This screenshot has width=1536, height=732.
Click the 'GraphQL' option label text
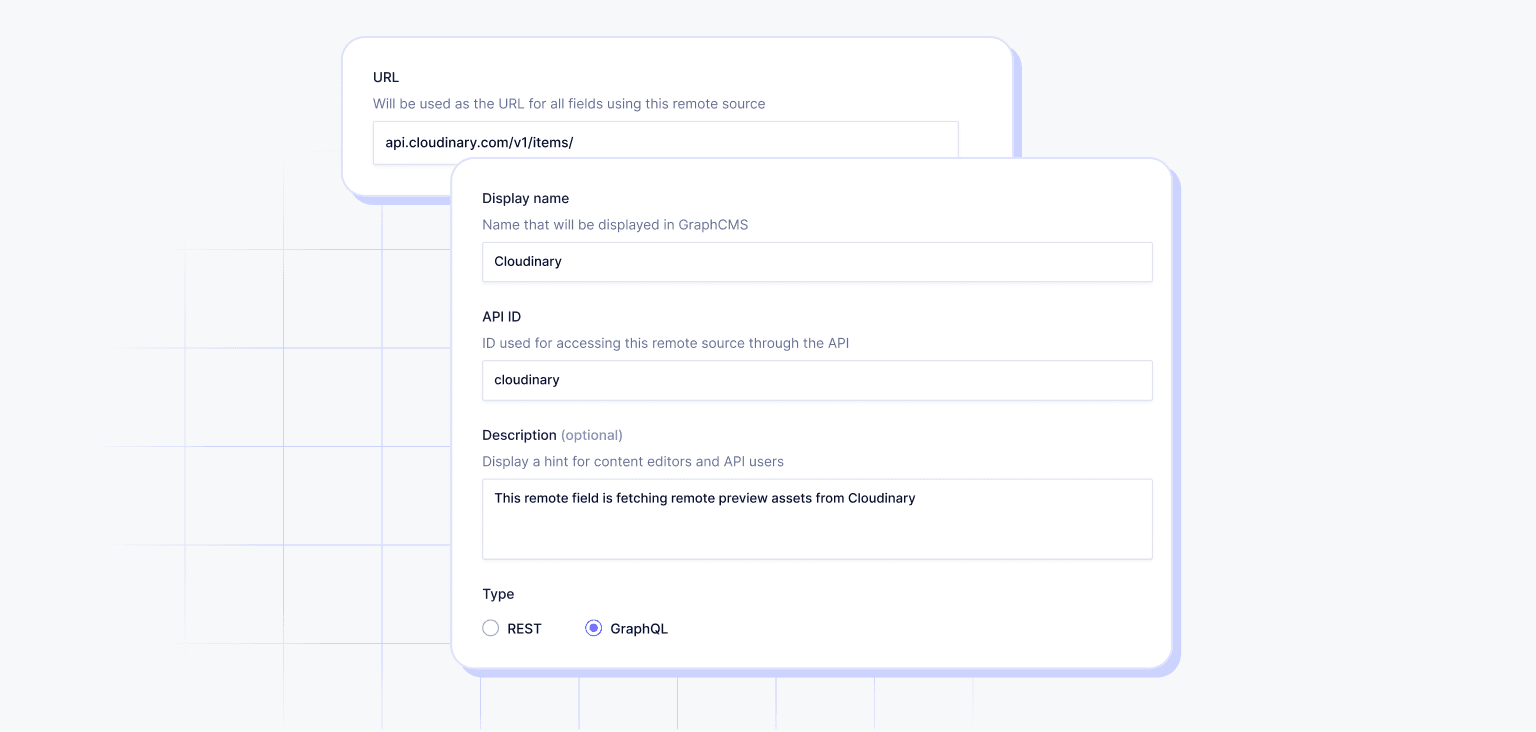pyautogui.click(x=639, y=629)
